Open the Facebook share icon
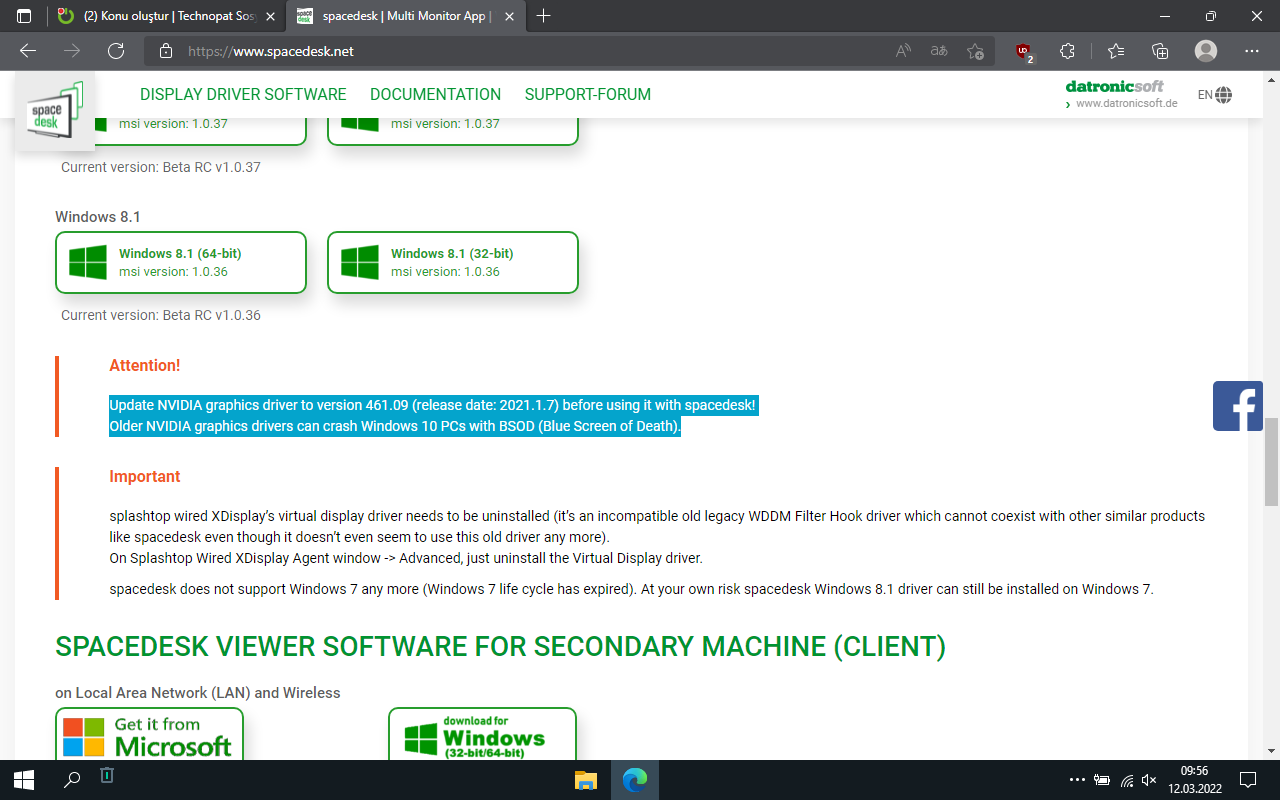 coord(1238,406)
